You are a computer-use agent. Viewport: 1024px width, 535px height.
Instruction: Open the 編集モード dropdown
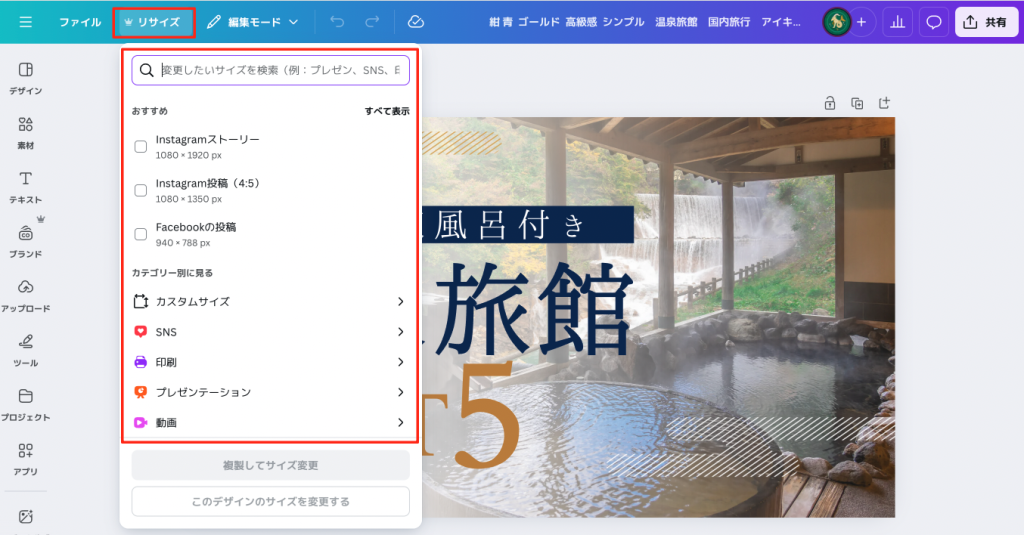[252, 22]
